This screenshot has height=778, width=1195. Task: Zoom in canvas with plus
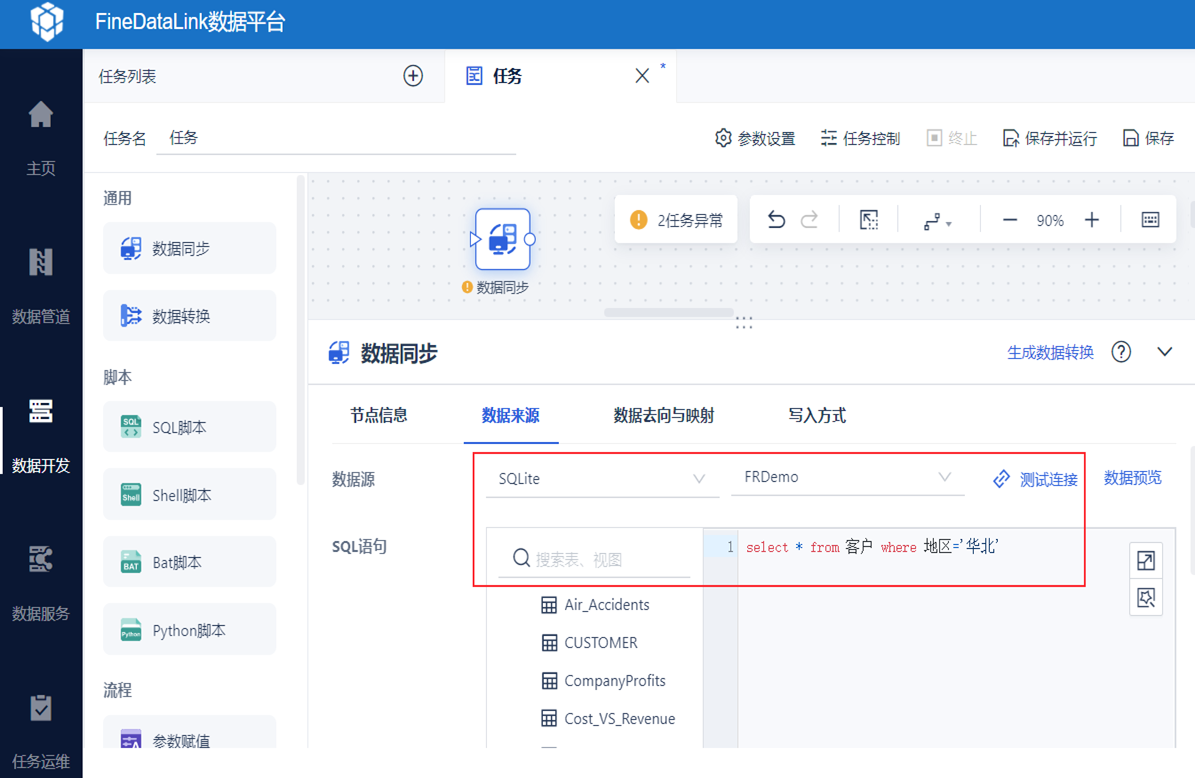pos(1092,220)
